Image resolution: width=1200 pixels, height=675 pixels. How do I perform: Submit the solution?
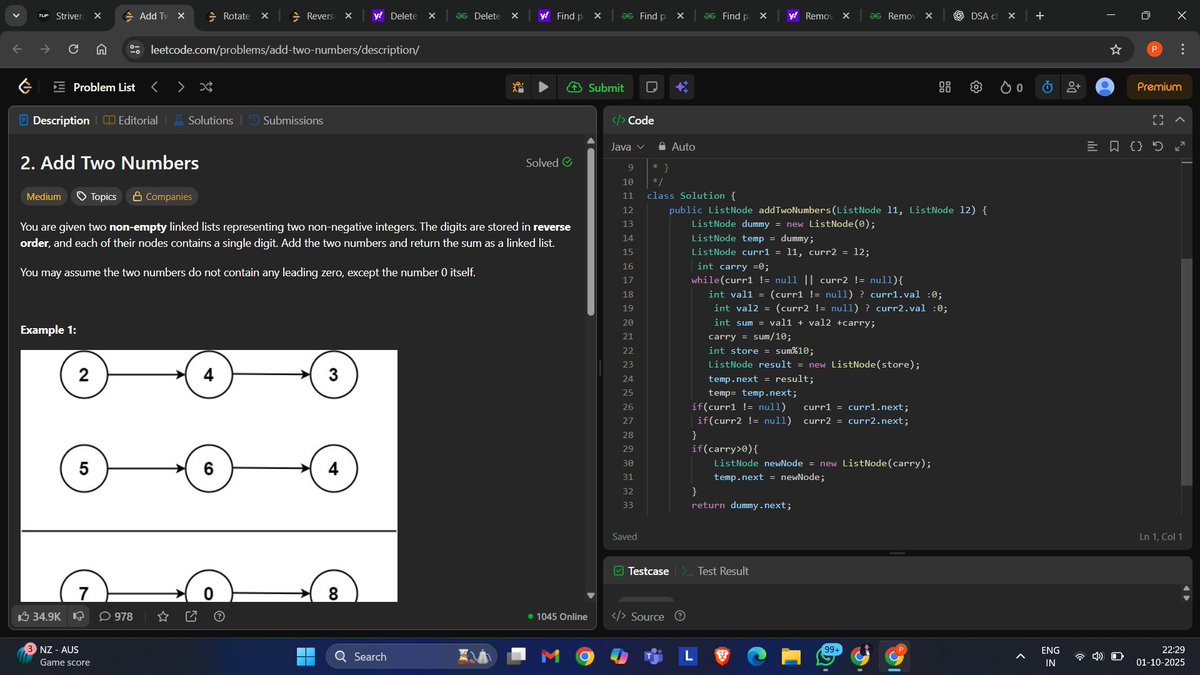point(595,87)
